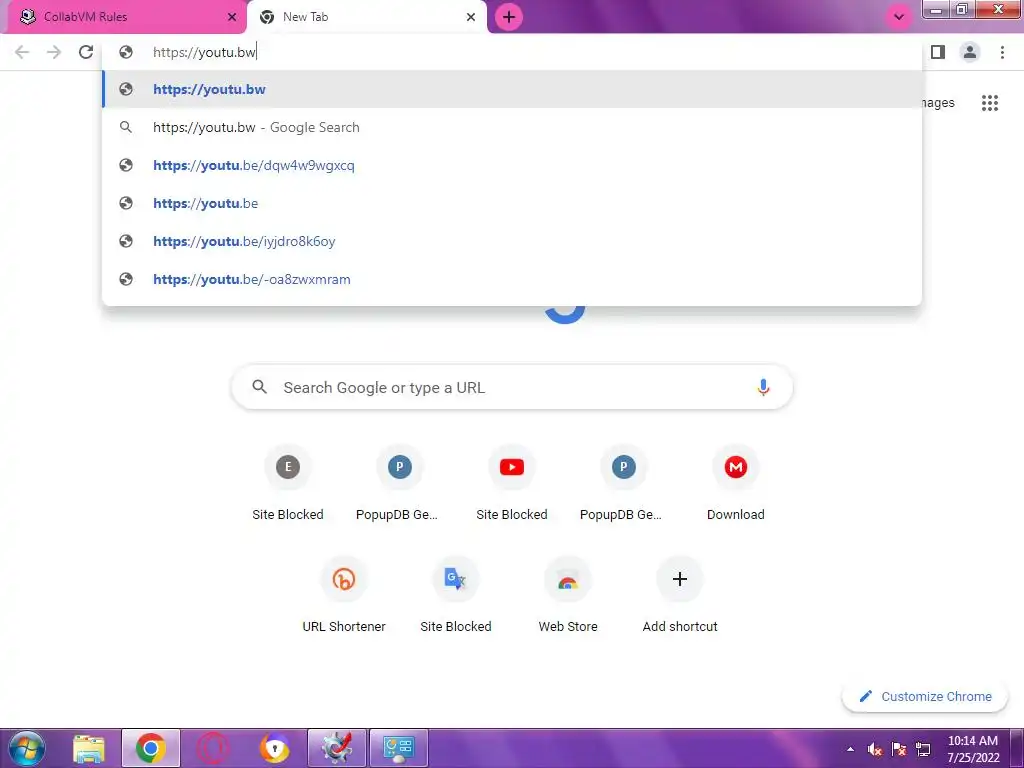Image resolution: width=1024 pixels, height=768 pixels.
Task: Click the Search Google or type a URL box
Action: [x=512, y=387]
